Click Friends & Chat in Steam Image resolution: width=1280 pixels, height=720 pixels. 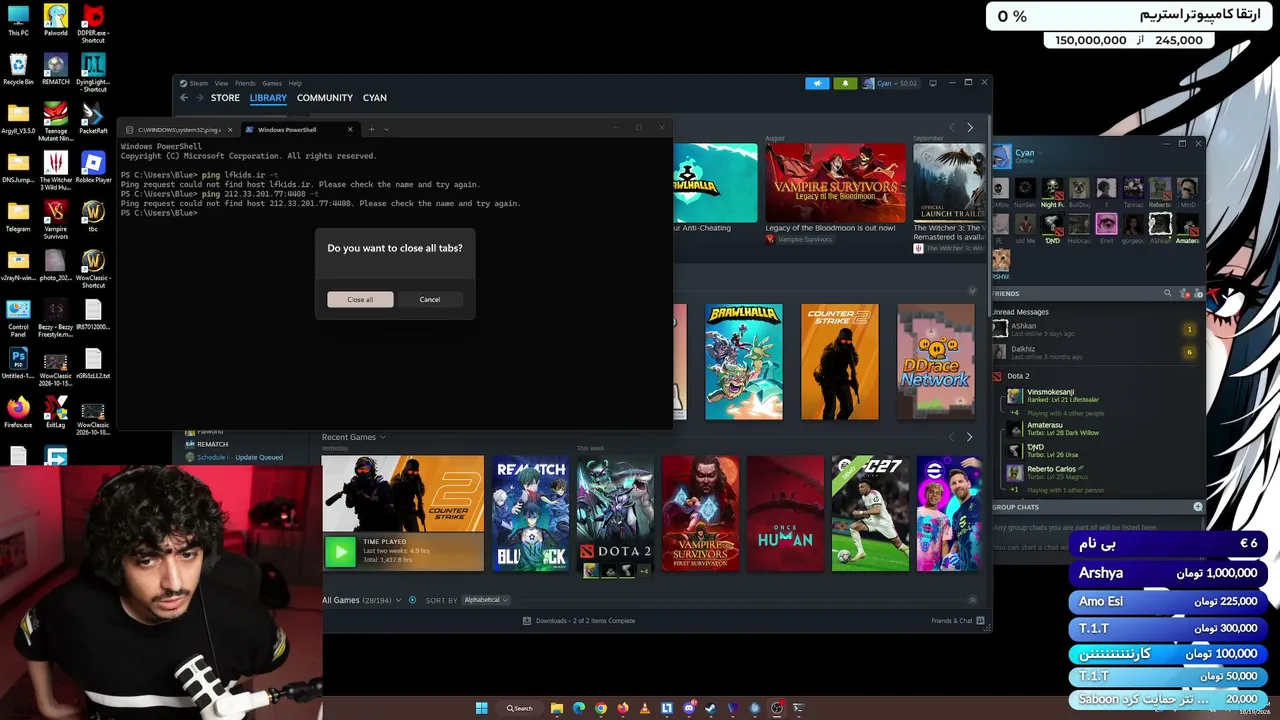coord(957,621)
